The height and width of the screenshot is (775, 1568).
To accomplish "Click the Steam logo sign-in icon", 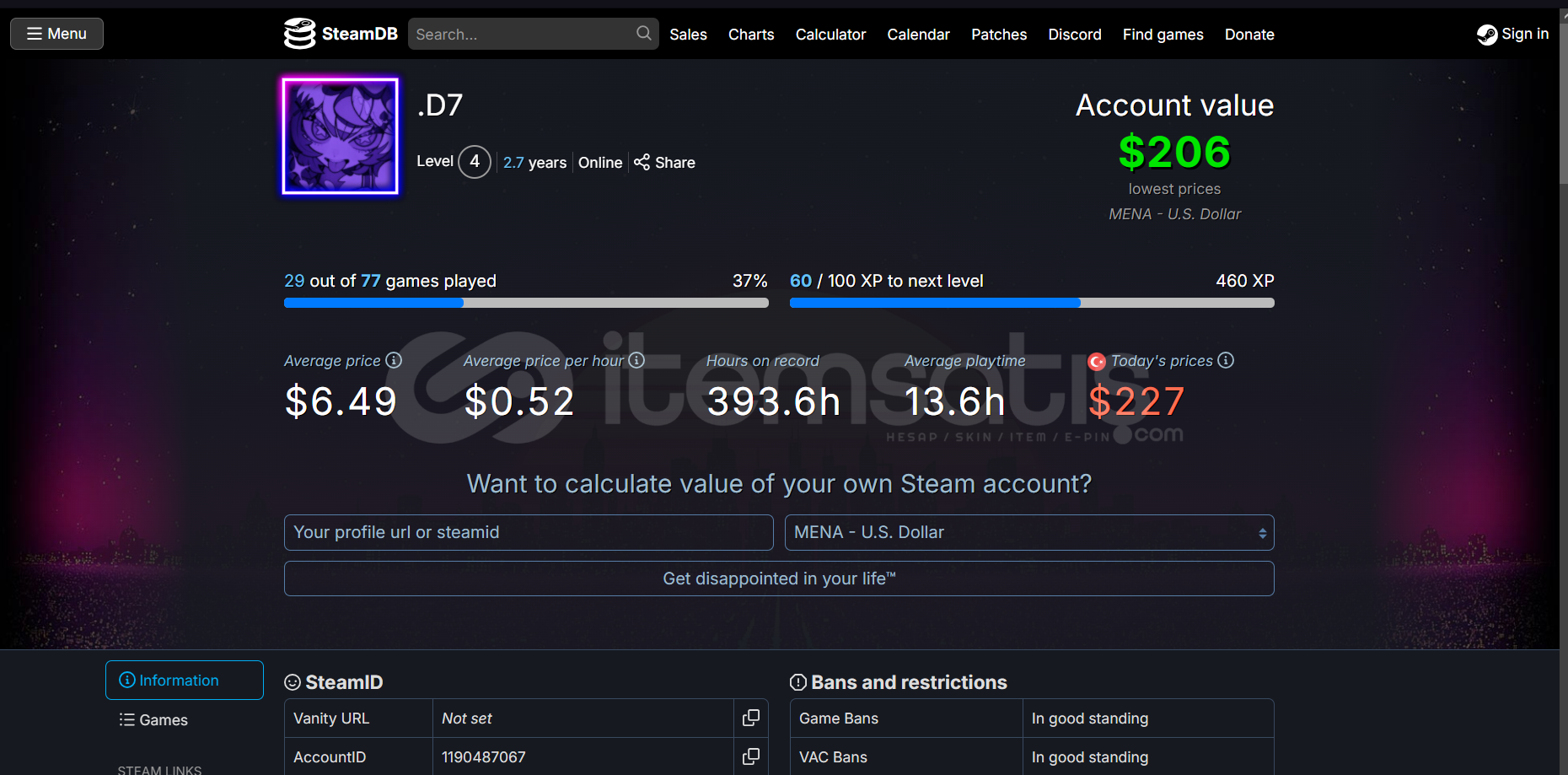I will tap(1487, 35).
